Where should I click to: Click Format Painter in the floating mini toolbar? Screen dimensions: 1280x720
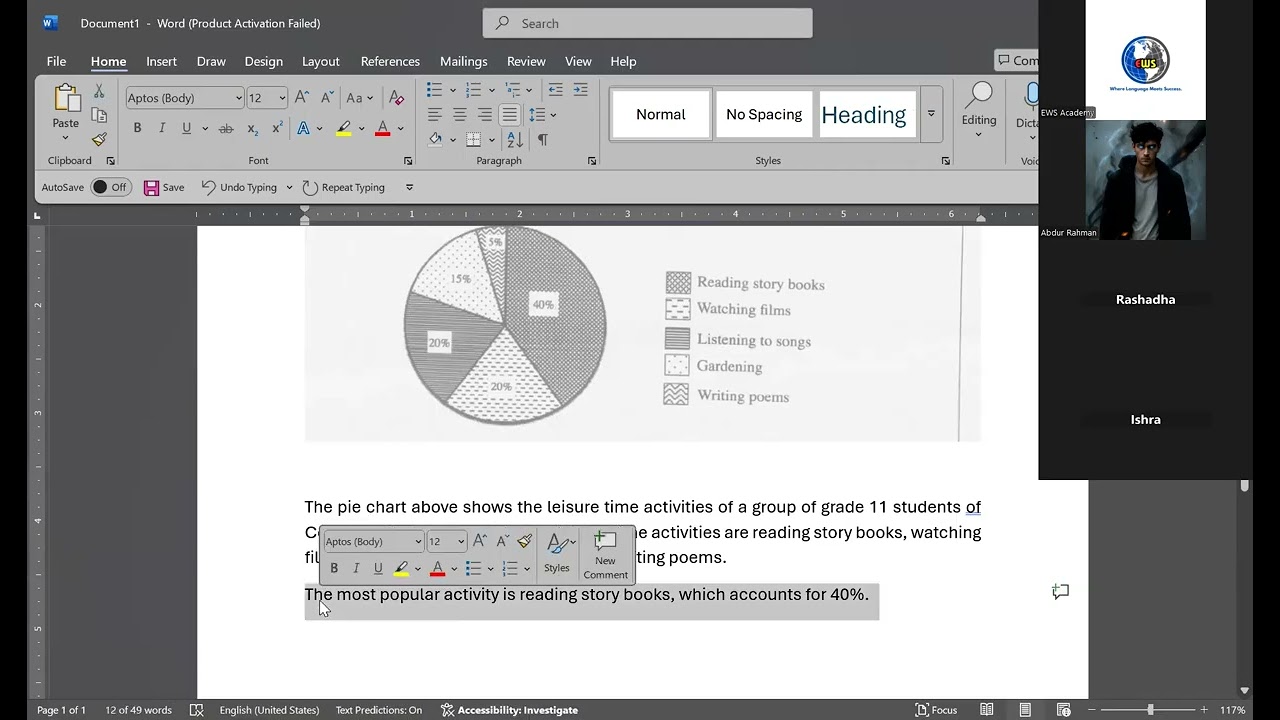525,541
